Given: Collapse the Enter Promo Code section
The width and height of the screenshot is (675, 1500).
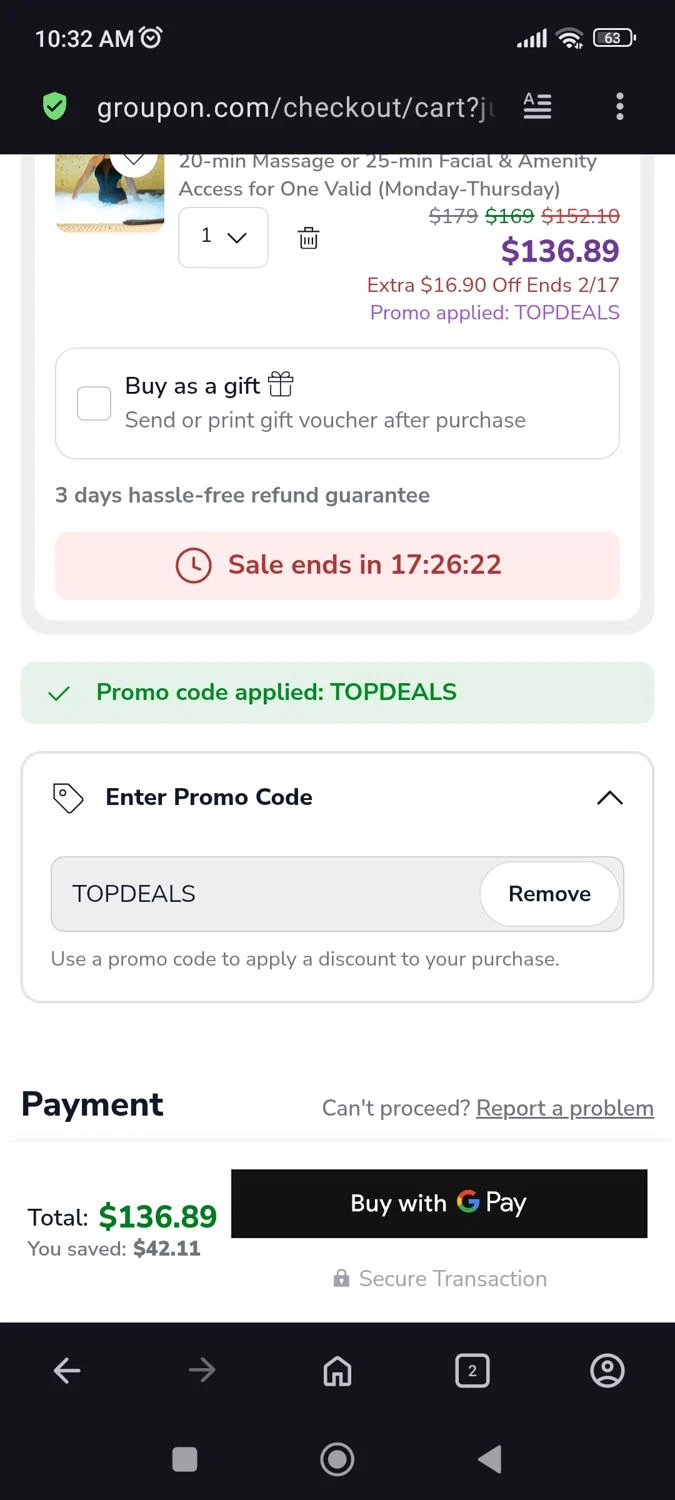Looking at the screenshot, I should point(609,797).
